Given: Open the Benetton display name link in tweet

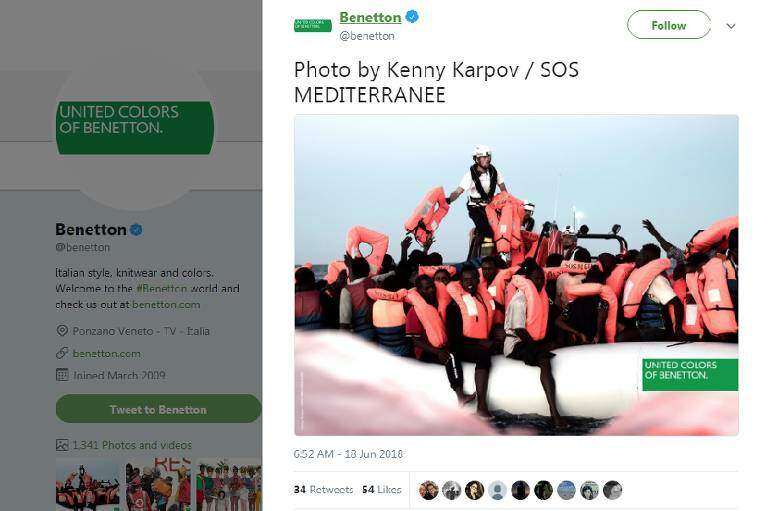Looking at the screenshot, I should pos(370,17).
